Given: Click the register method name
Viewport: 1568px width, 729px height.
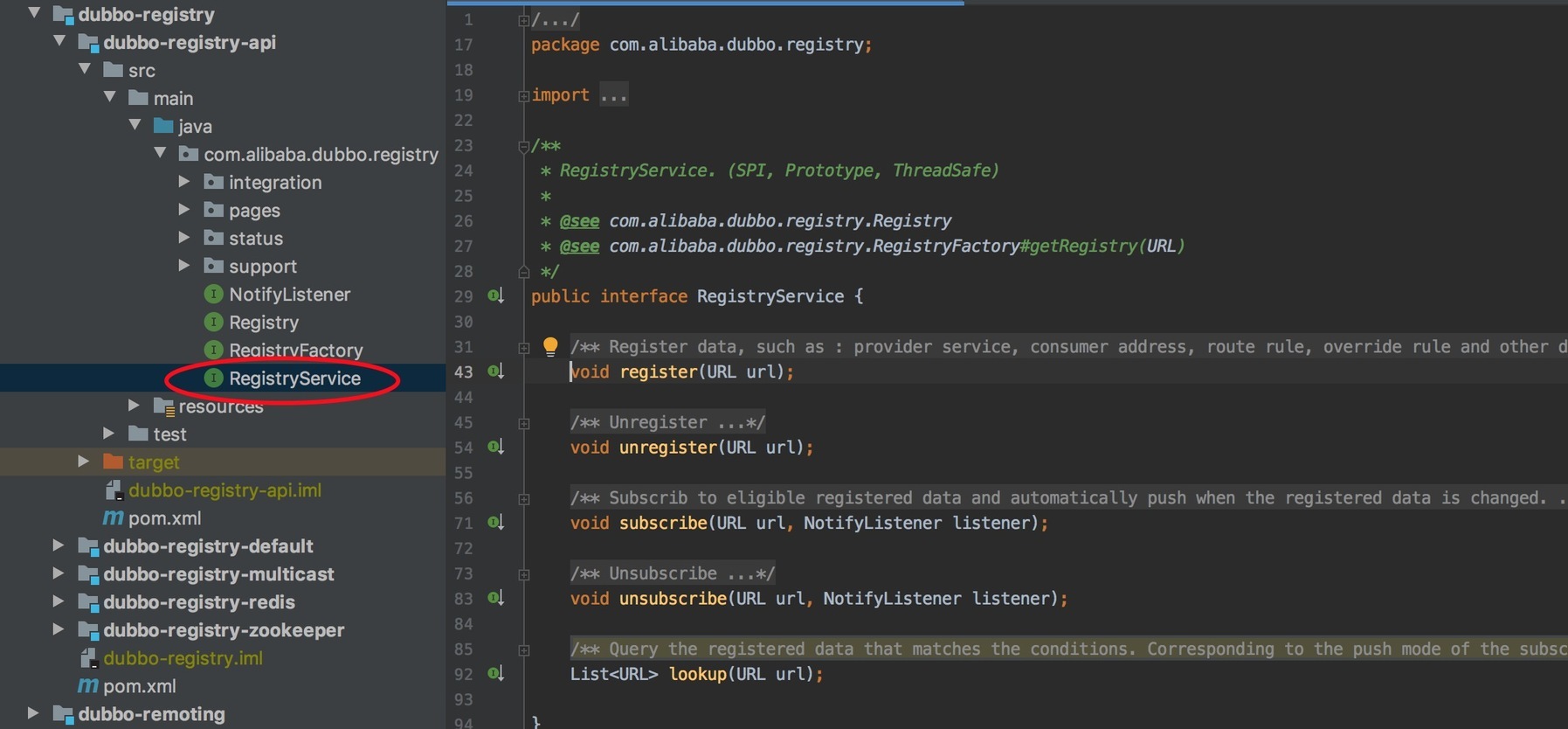Looking at the screenshot, I should click(x=659, y=372).
